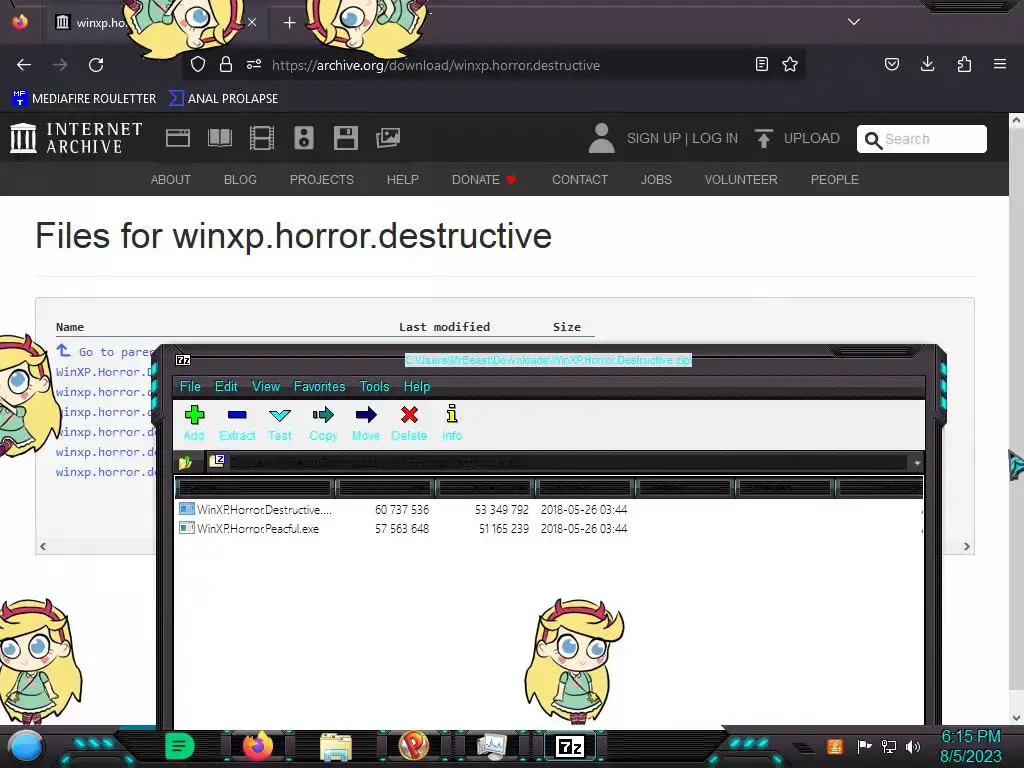Open the ABOUT navigation link
The width and height of the screenshot is (1024, 768).
click(x=170, y=180)
